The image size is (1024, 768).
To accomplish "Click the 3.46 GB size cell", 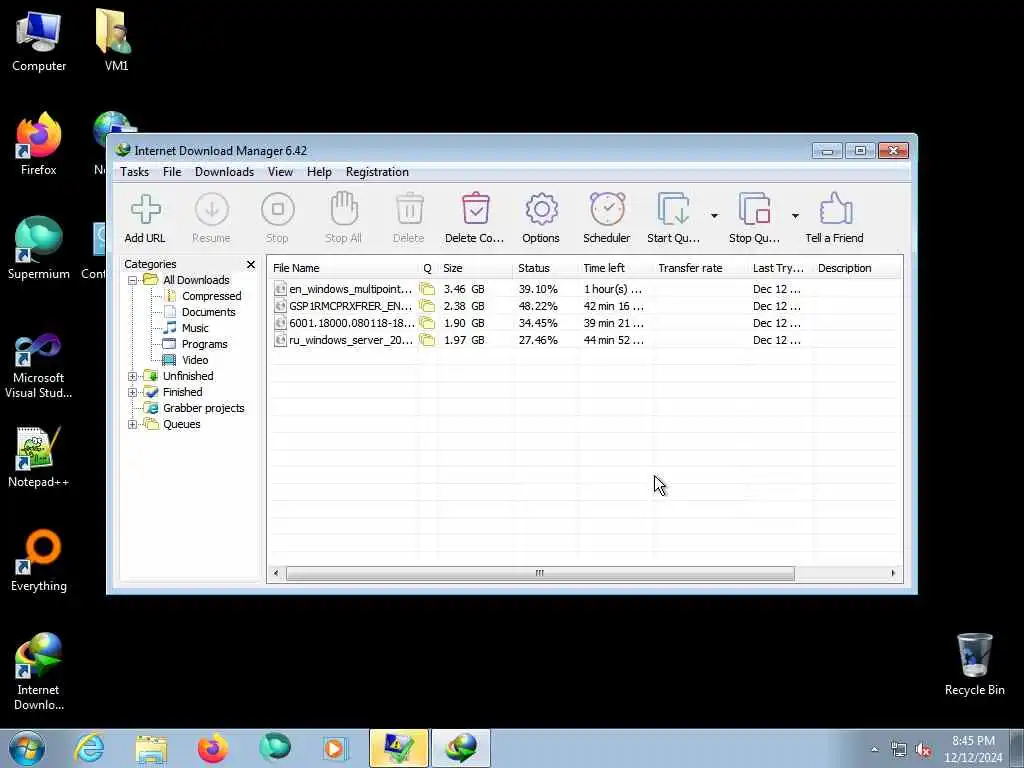I will pos(464,289).
